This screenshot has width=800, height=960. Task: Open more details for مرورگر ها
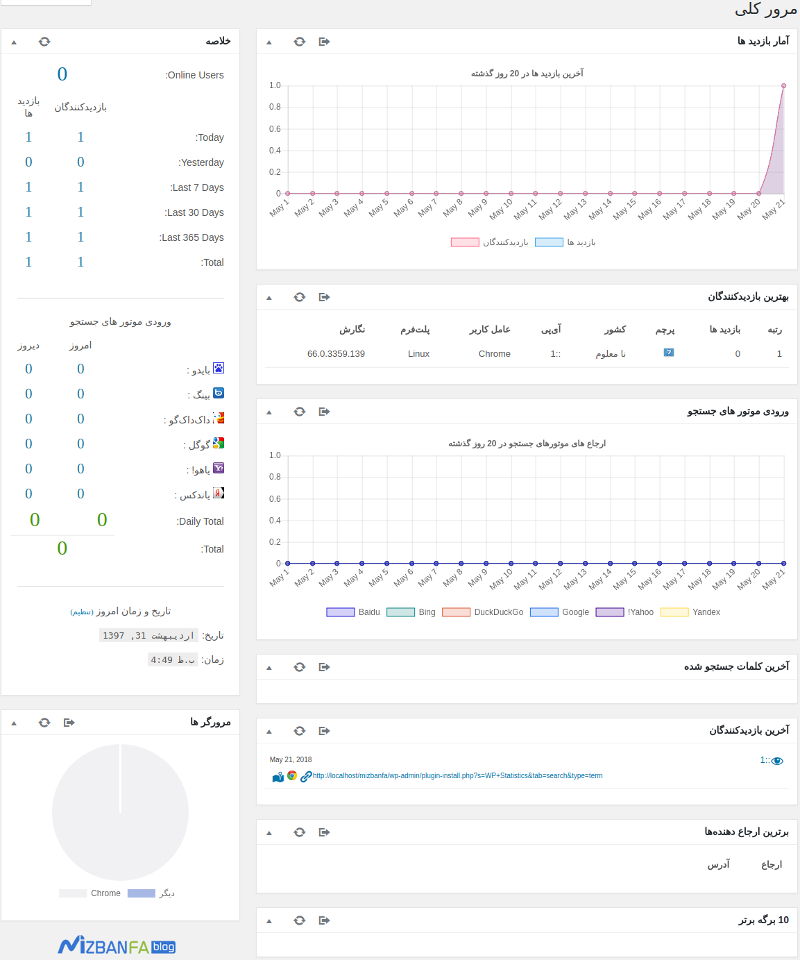[x=69, y=722]
